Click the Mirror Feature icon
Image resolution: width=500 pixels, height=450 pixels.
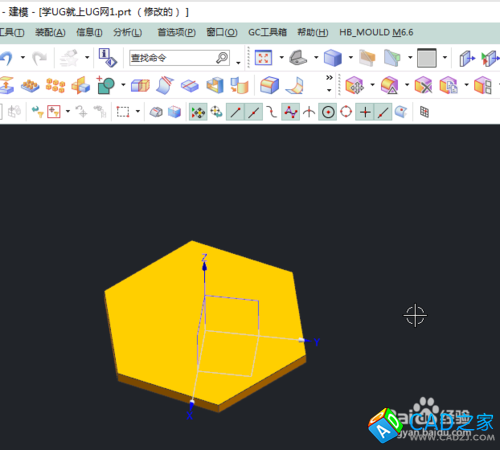point(81,85)
